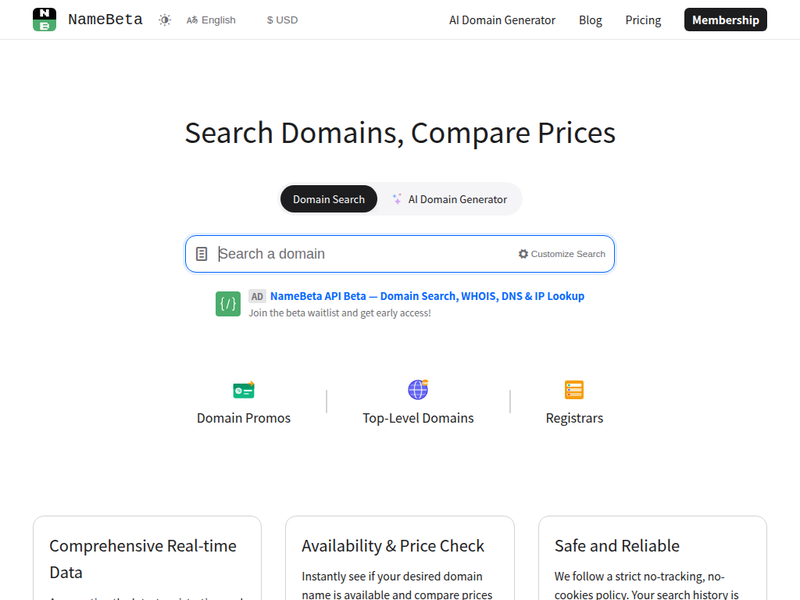Go to the Blog page

tap(590, 20)
